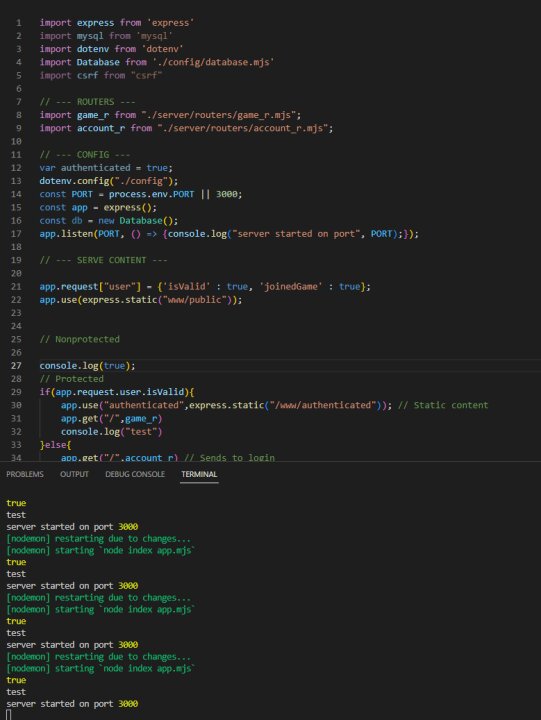Click the './config/database.mjs' import path string
The image size is (541, 720).
tap(214, 62)
